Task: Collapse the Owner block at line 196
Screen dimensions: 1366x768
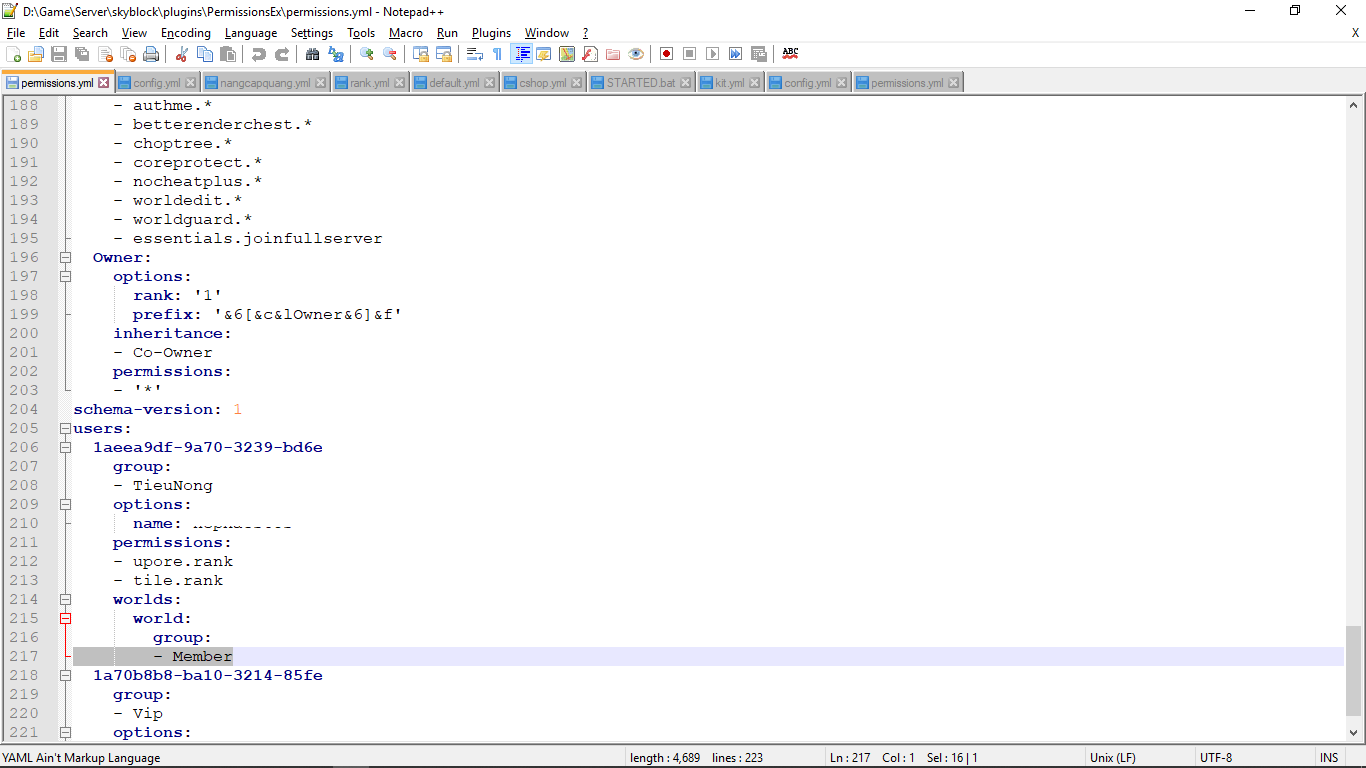Action: [x=66, y=257]
